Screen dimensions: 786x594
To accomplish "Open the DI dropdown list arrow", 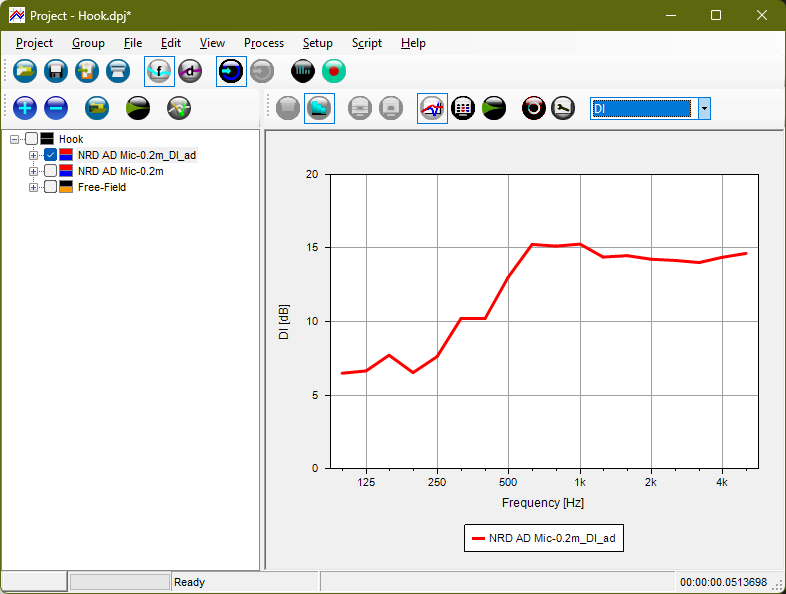I will point(704,108).
